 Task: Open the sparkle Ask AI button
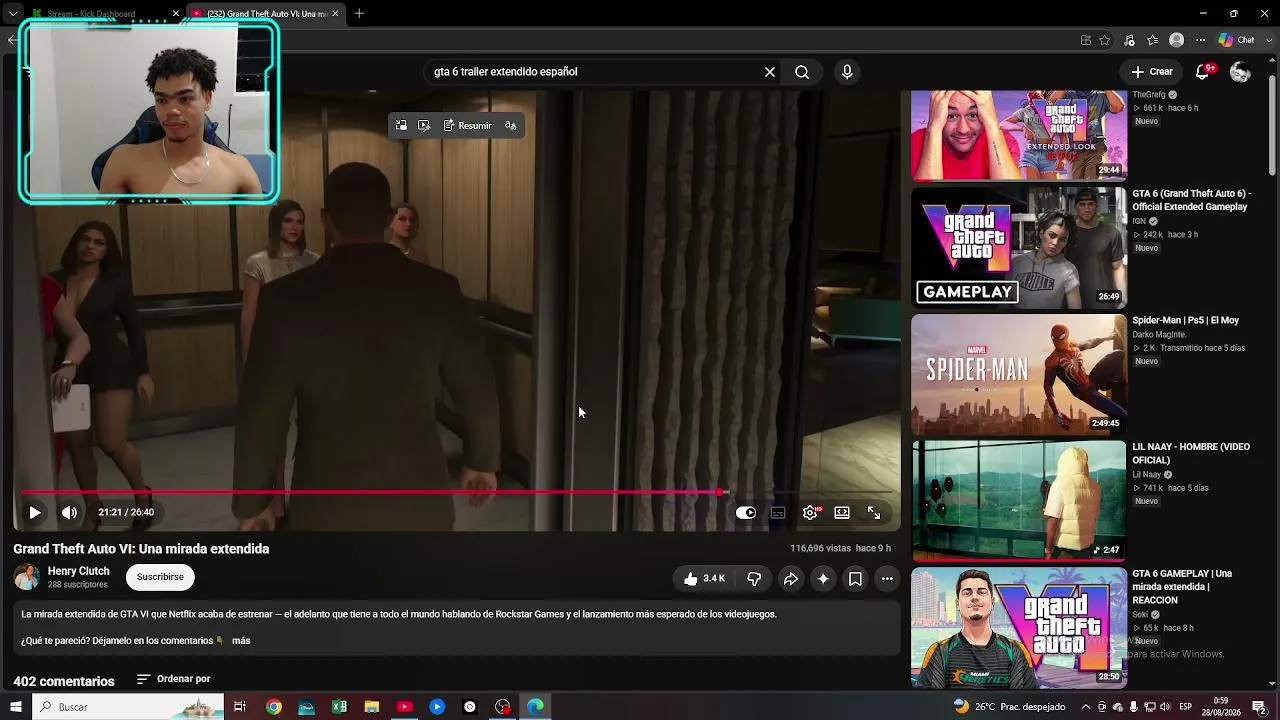click(823, 578)
